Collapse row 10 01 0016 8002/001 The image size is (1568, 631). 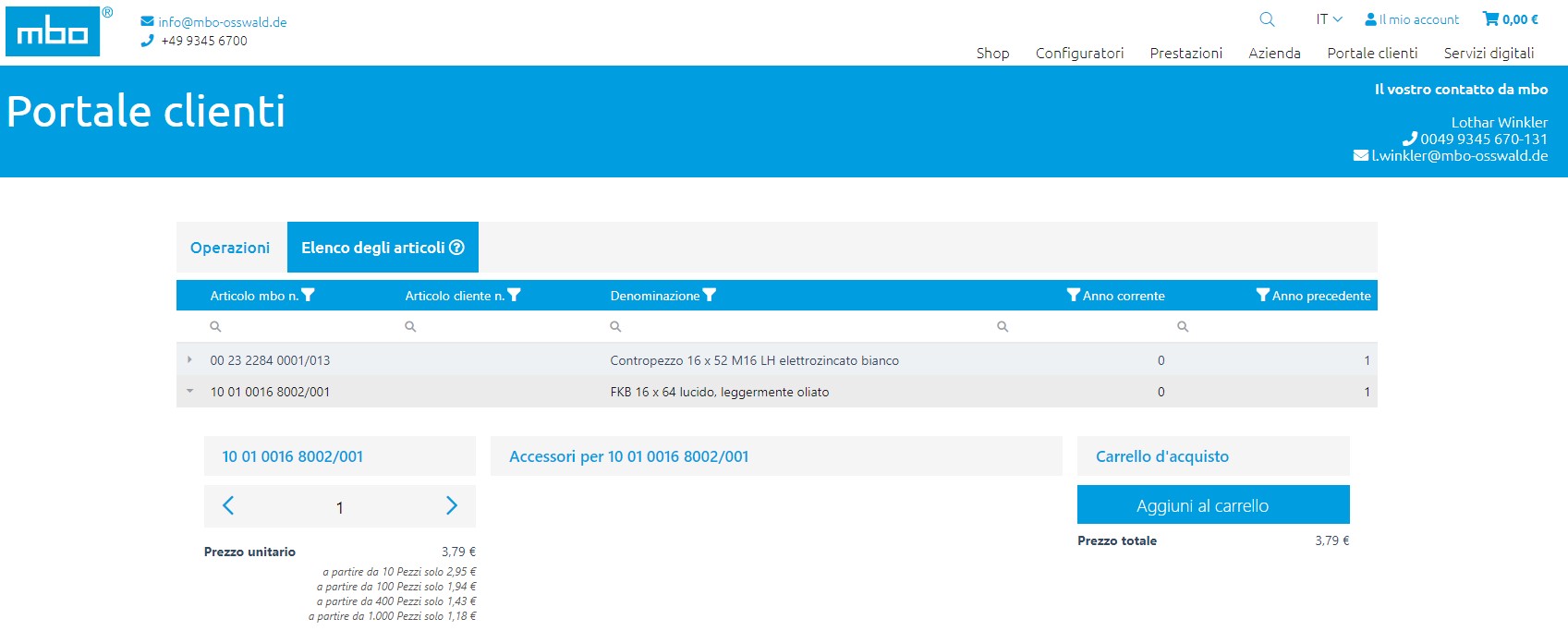[x=189, y=392]
